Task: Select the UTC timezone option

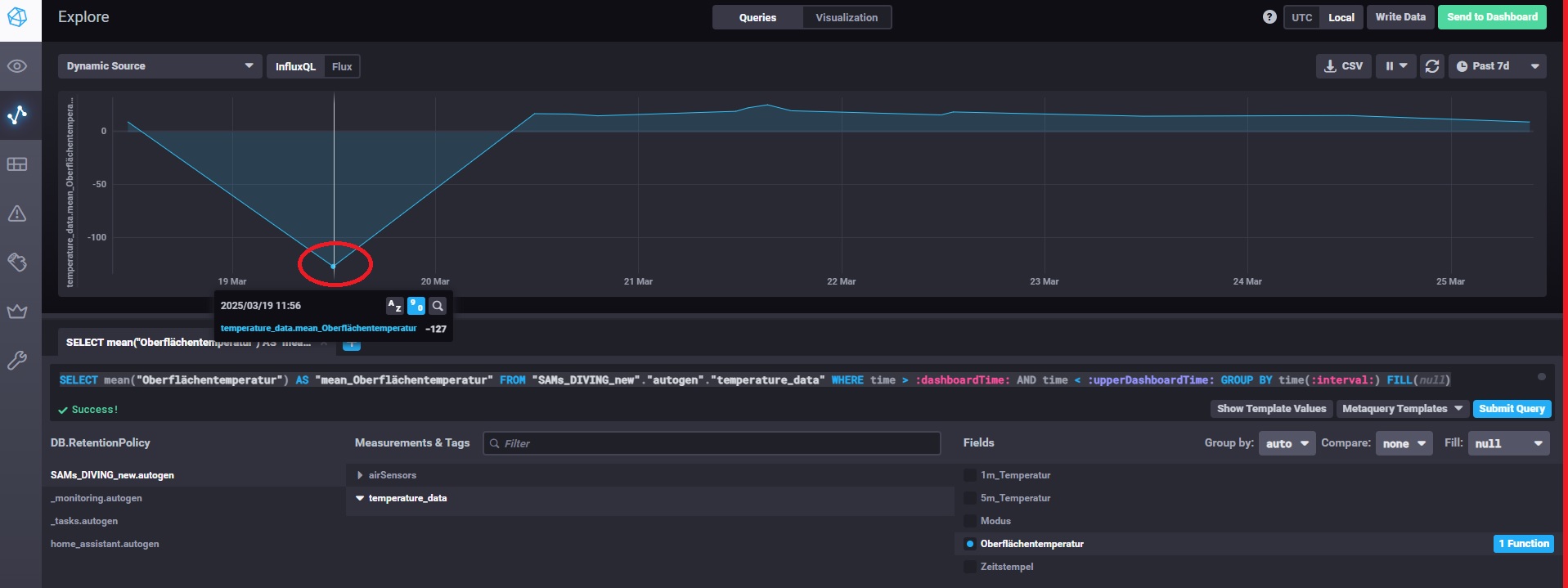Action: (1302, 17)
